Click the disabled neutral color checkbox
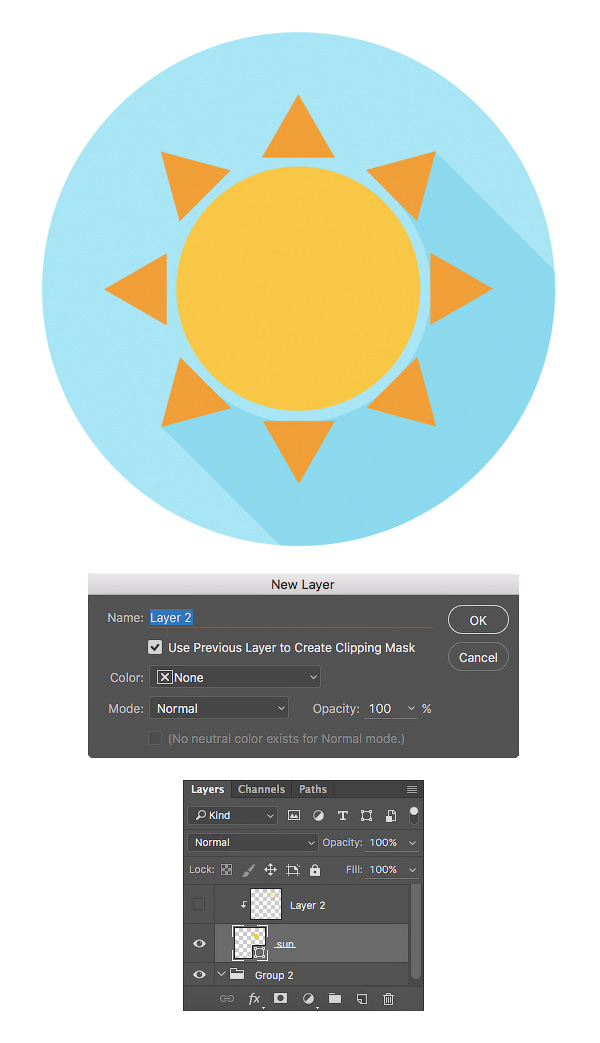 tap(155, 738)
